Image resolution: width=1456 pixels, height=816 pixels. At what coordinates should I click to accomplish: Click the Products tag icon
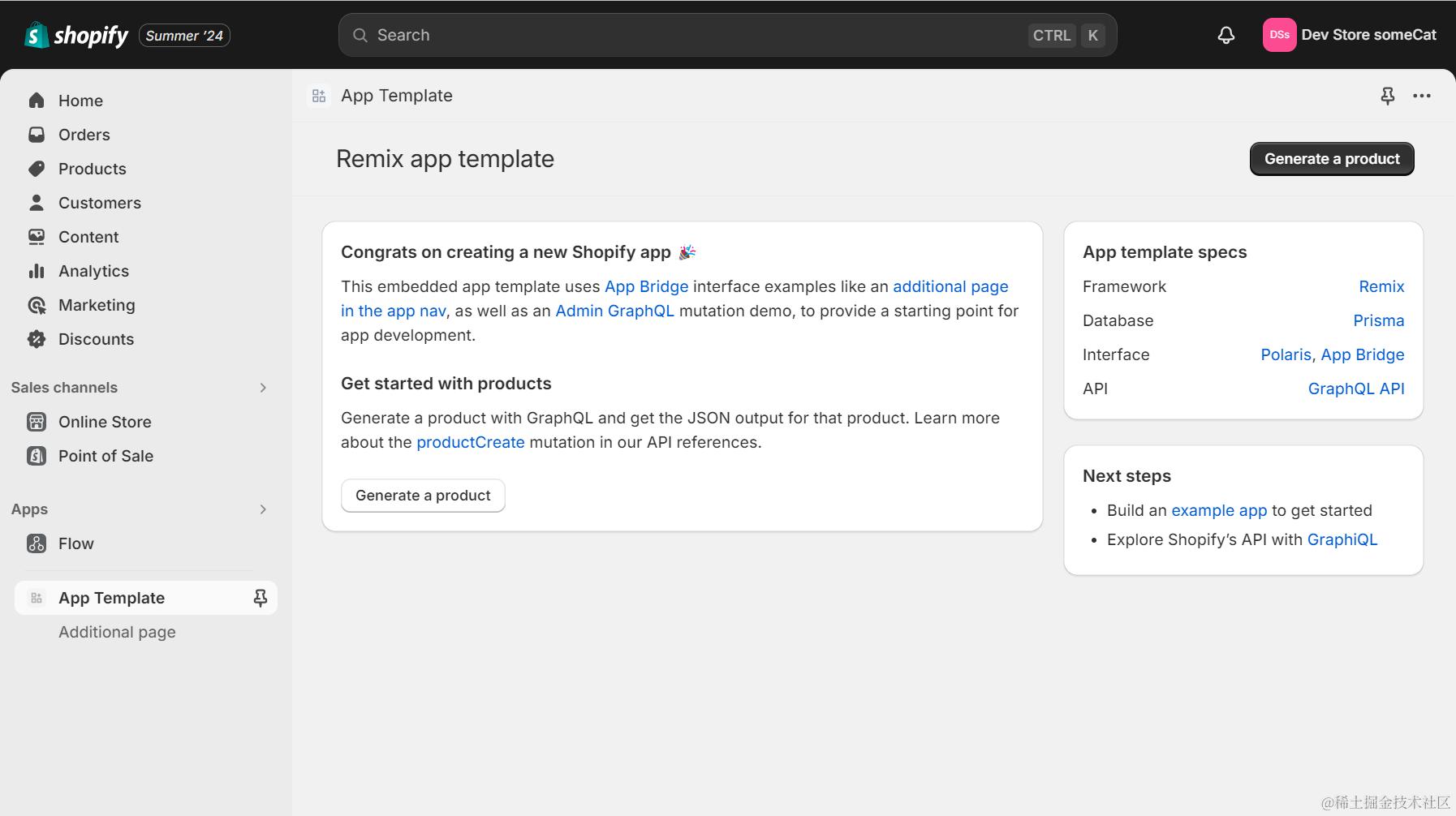pyautogui.click(x=37, y=169)
